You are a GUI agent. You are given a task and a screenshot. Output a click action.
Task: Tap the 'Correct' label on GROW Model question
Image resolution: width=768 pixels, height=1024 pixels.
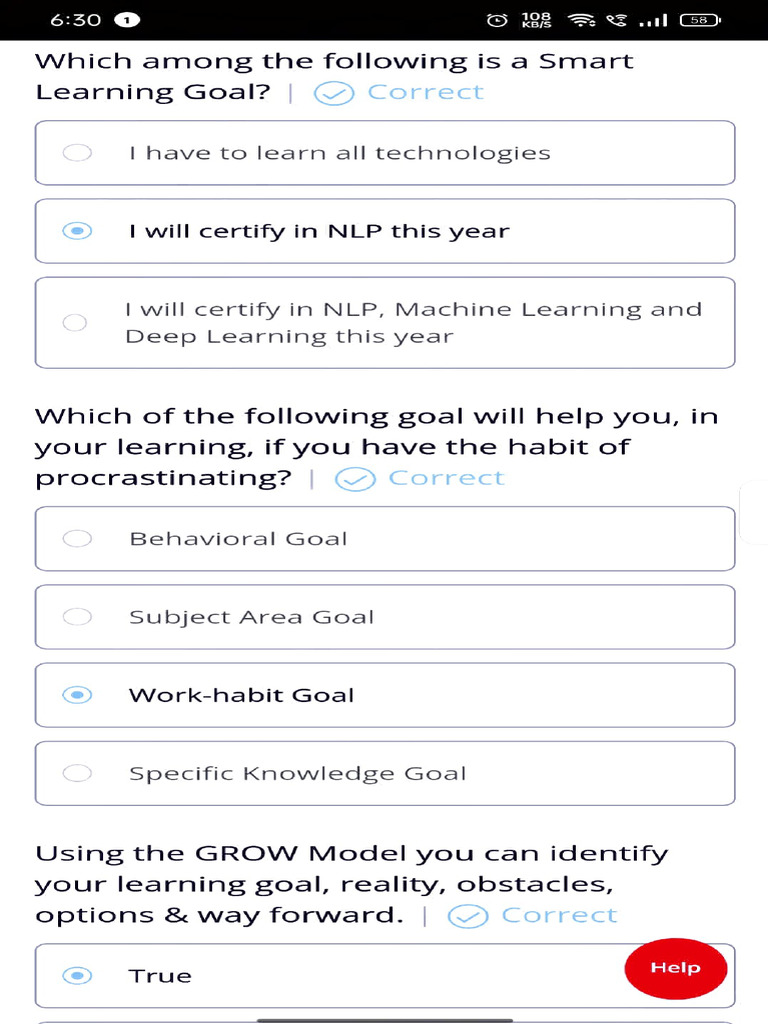pos(559,915)
